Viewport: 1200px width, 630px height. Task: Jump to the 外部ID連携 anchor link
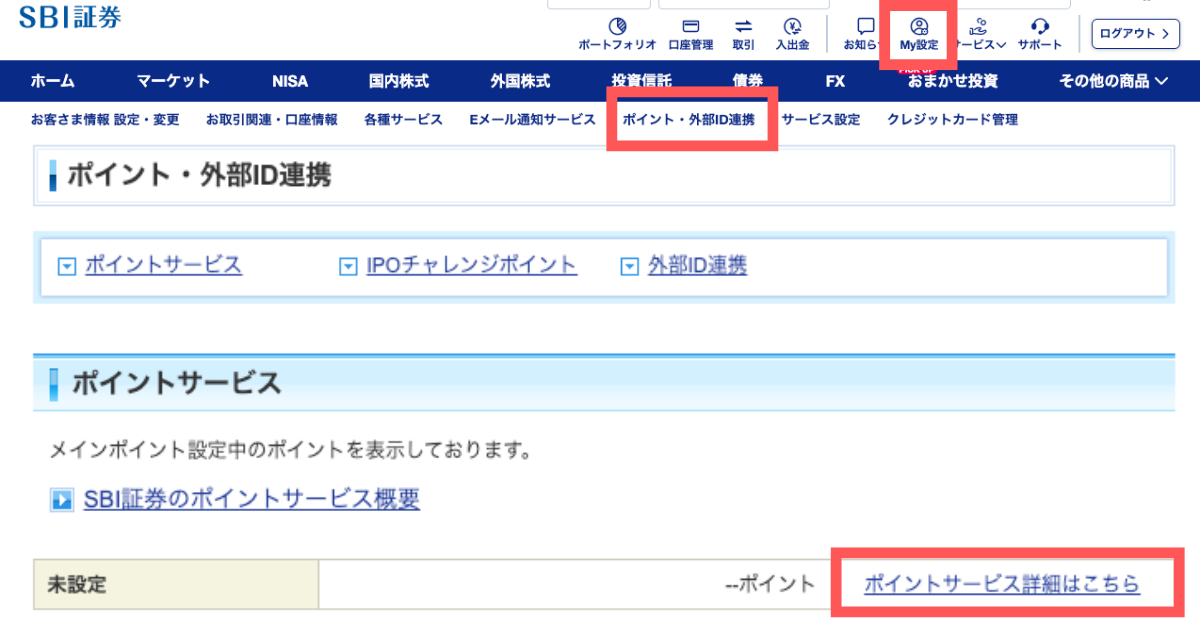(697, 265)
